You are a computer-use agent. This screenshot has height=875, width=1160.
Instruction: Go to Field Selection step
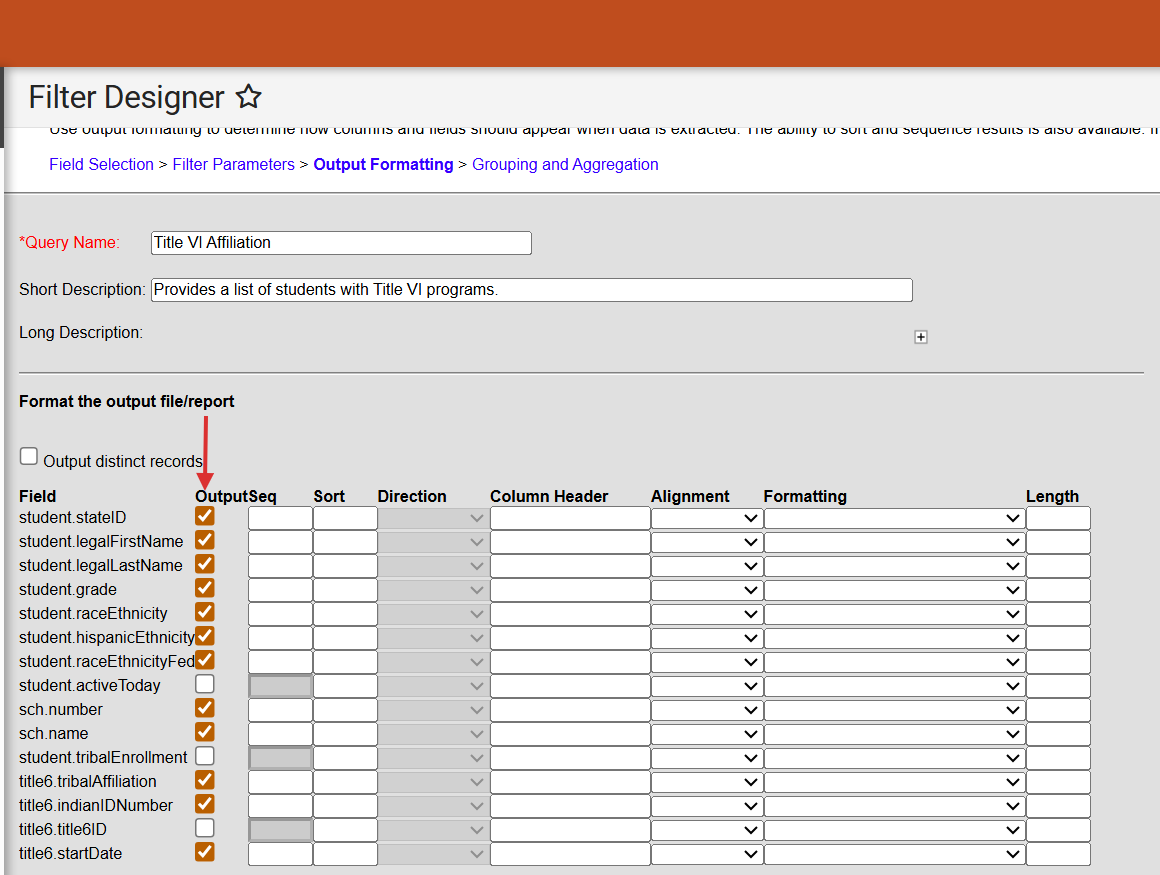click(101, 164)
